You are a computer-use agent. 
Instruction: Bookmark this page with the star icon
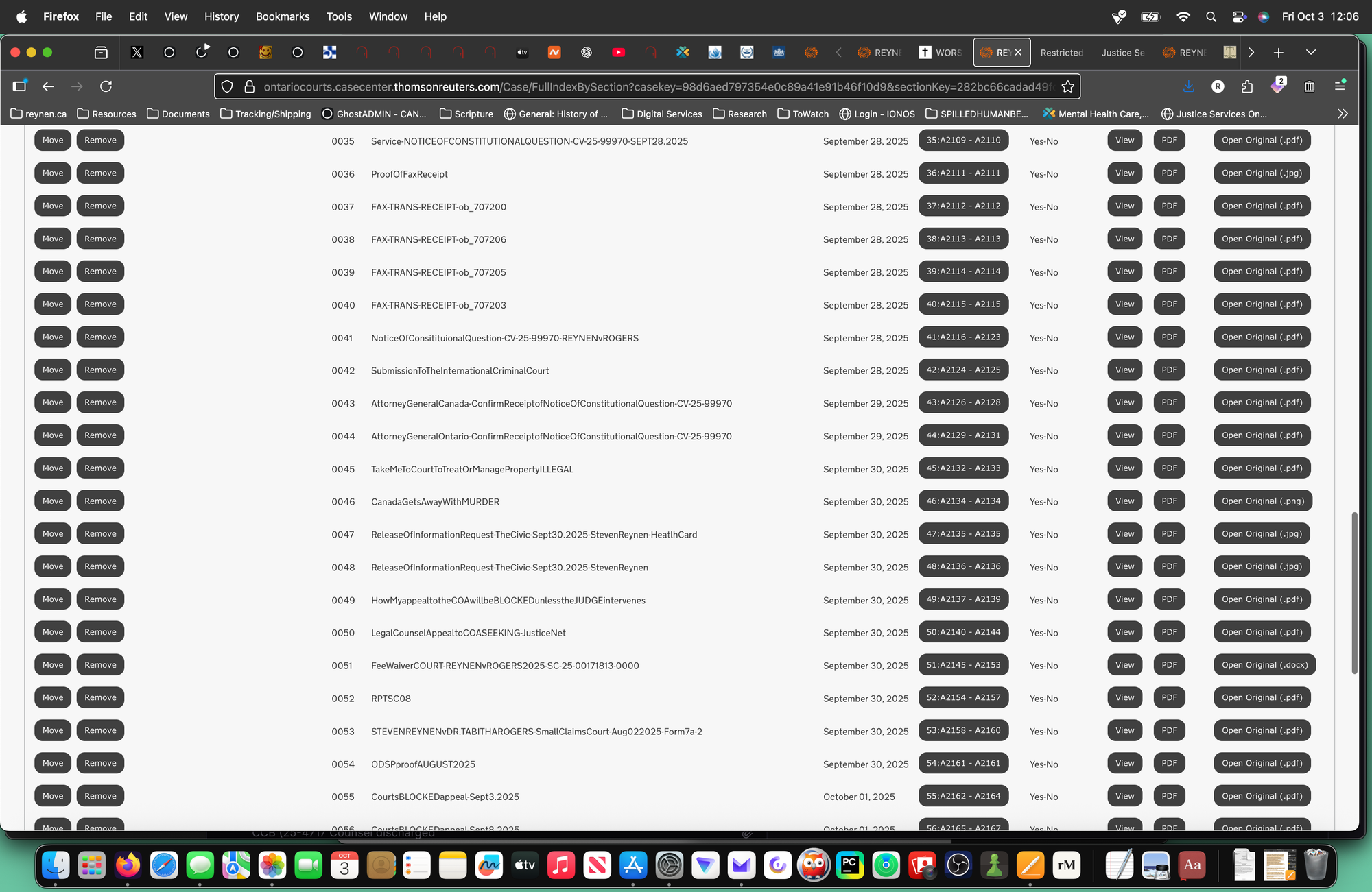click(x=1067, y=86)
